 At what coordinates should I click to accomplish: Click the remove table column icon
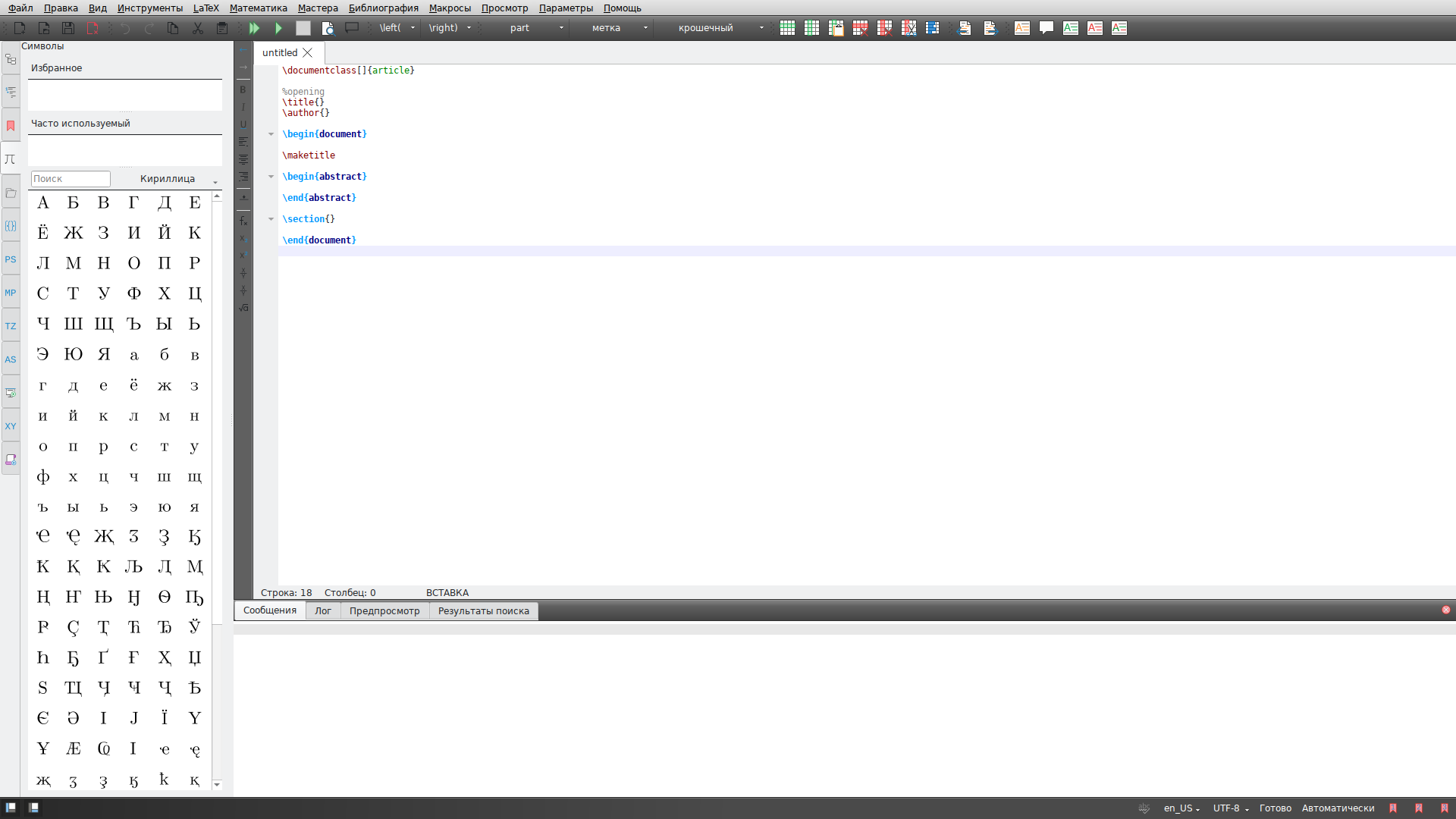(x=884, y=28)
